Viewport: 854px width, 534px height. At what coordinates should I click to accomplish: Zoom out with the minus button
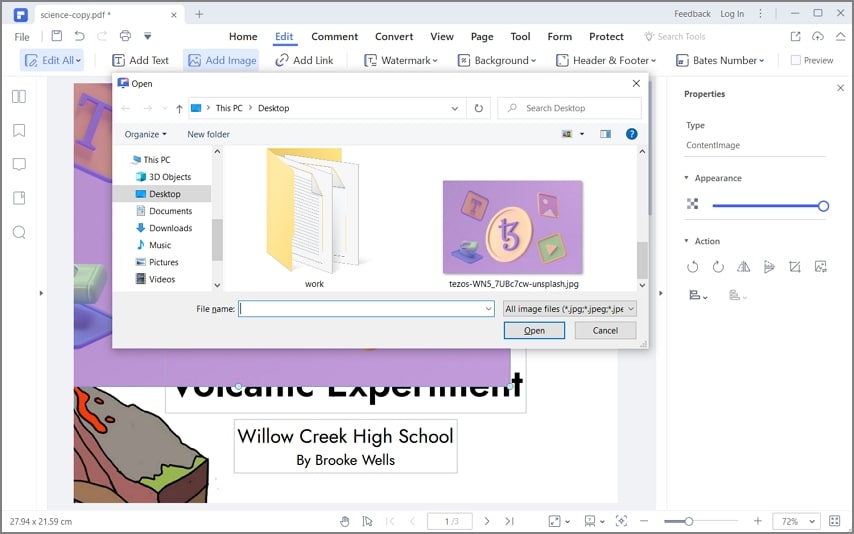click(x=644, y=521)
